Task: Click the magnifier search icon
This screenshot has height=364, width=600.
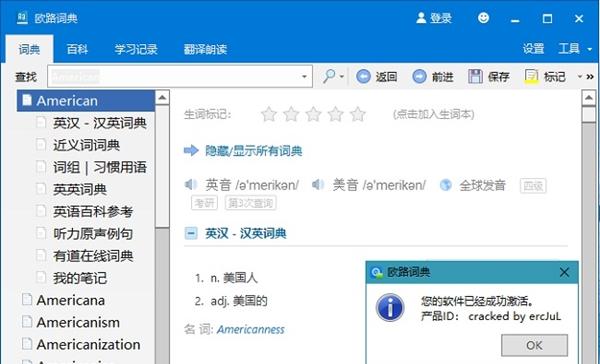Action: point(329,76)
